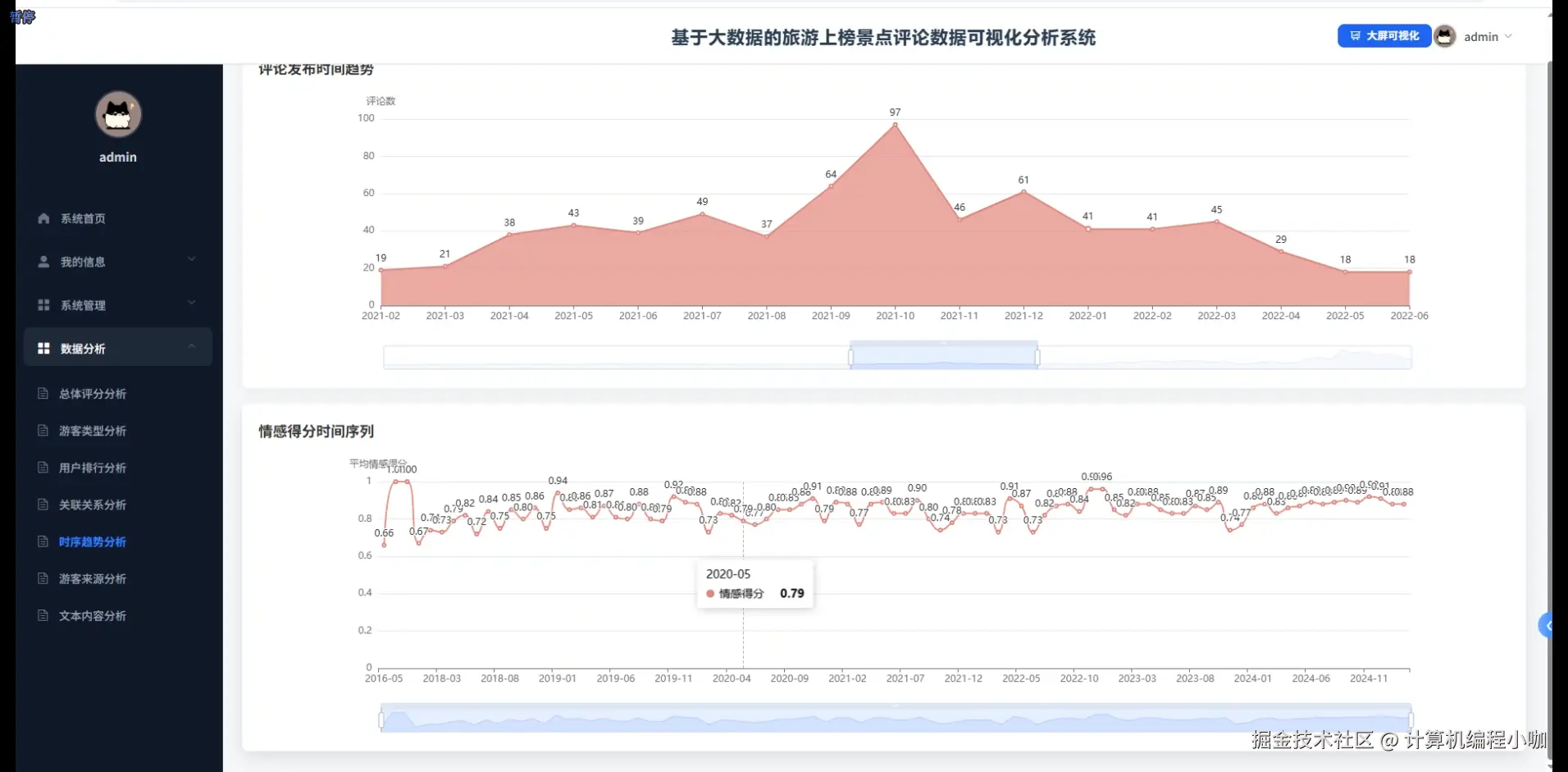Click the sidebar admin profile picture
The height and width of the screenshot is (772, 1568).
coord(118,114)
